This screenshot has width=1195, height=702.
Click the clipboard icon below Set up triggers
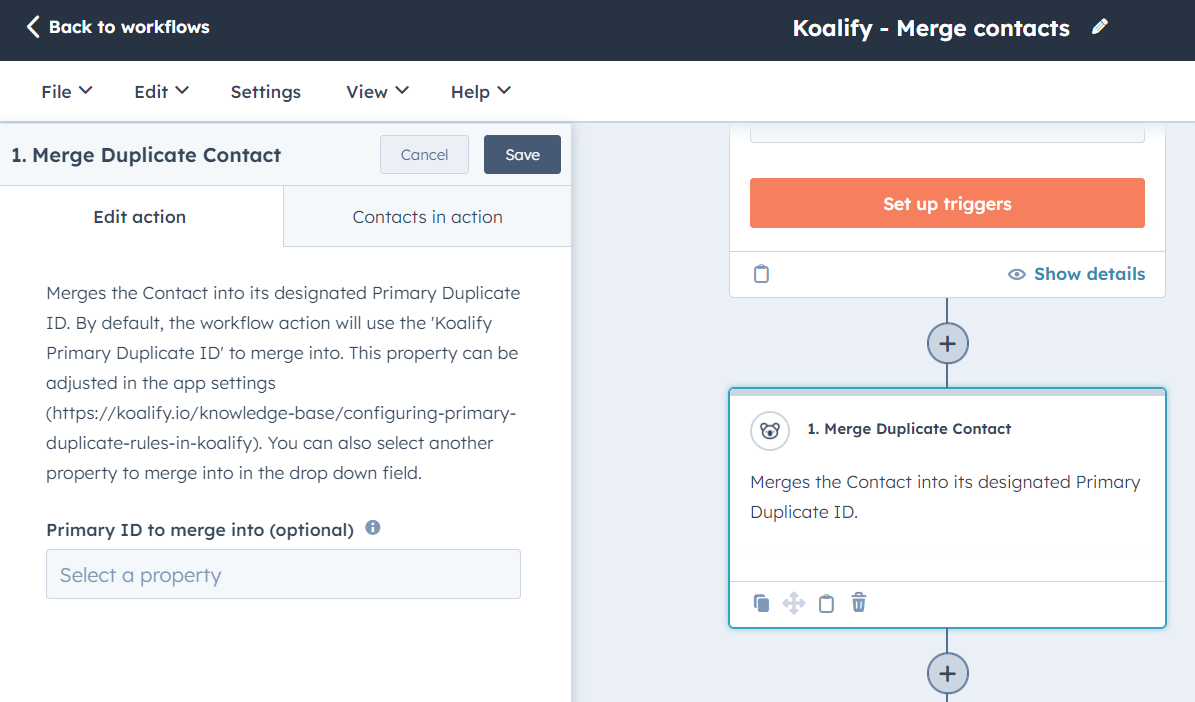[761, 273]
